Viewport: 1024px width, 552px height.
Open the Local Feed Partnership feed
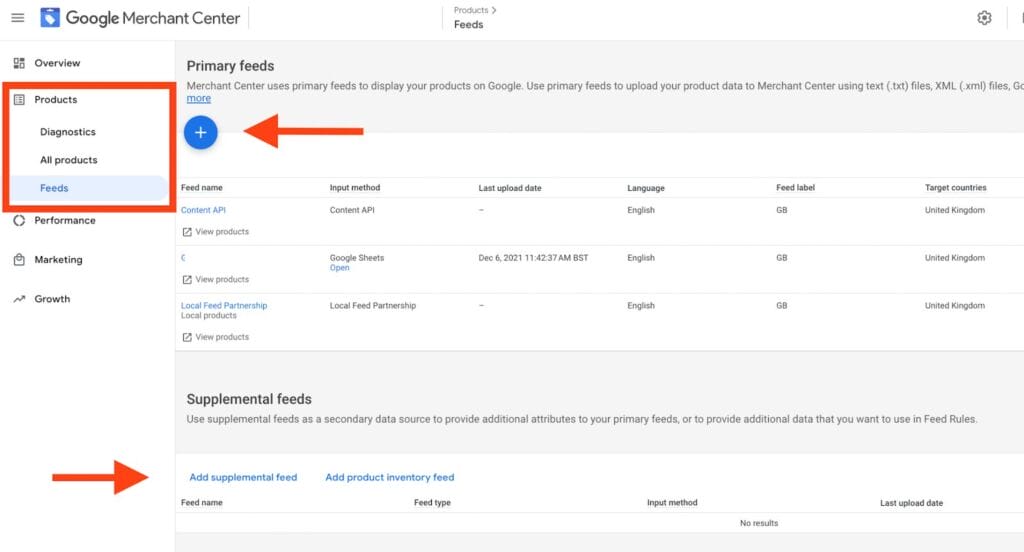pos(224,305)
